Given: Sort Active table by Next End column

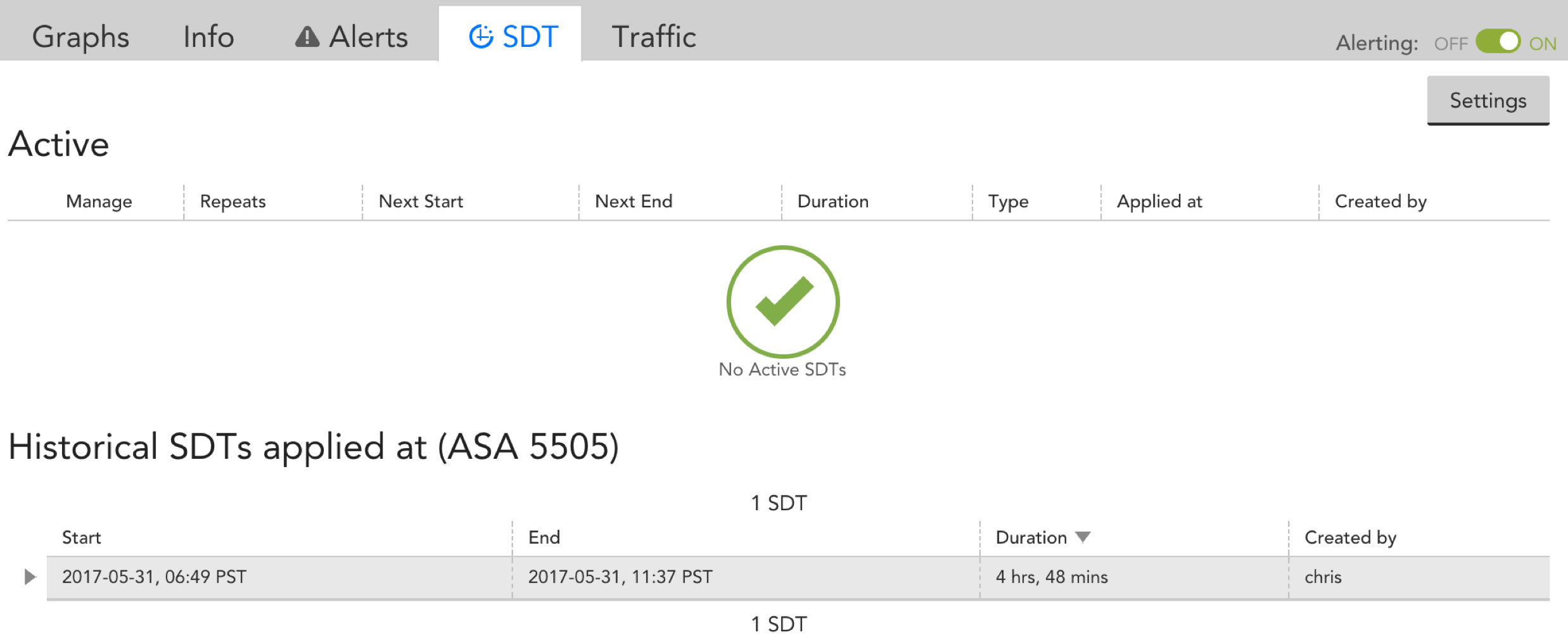Looking at the screenshot, I should click(634, 202).
